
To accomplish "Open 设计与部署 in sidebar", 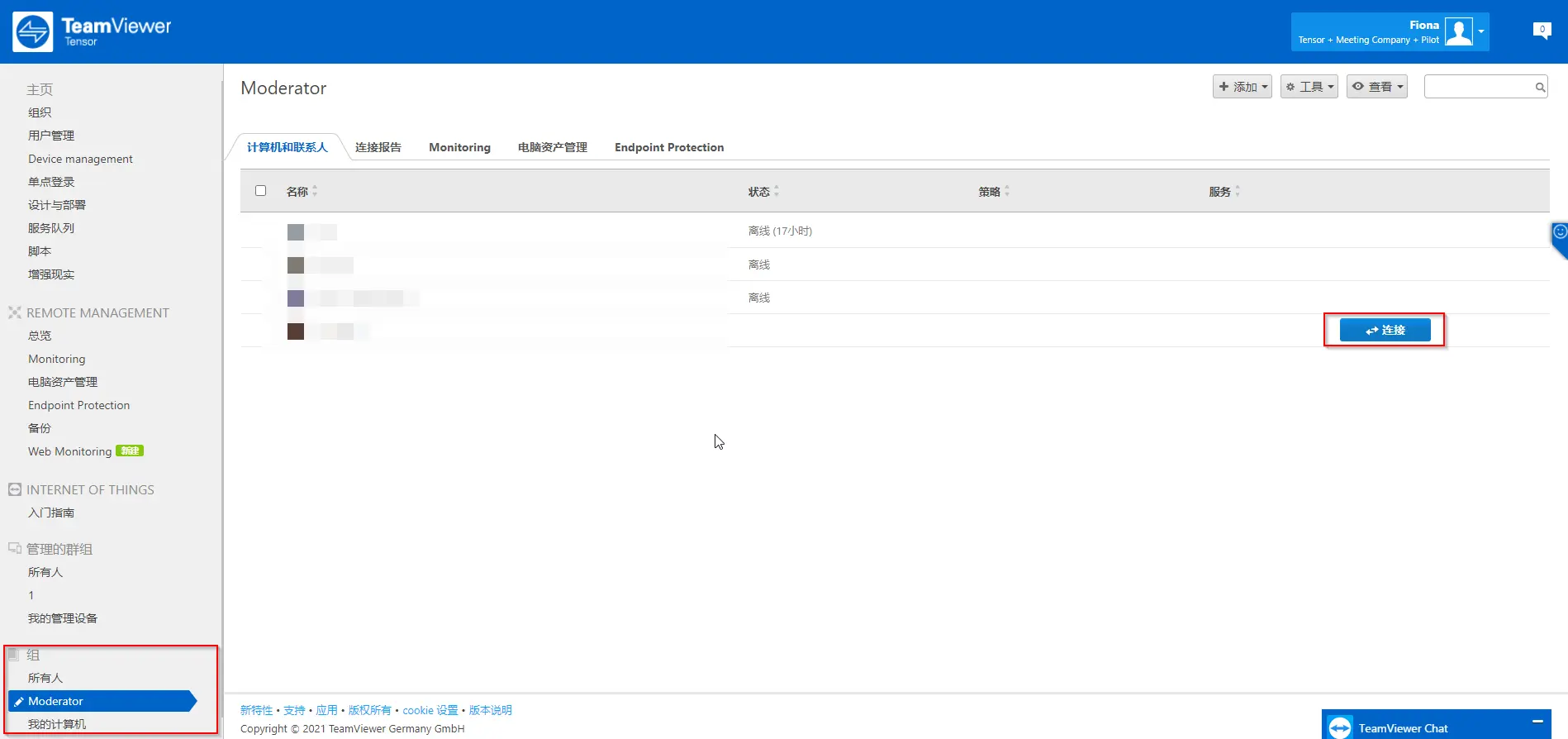I will (57, 205).
